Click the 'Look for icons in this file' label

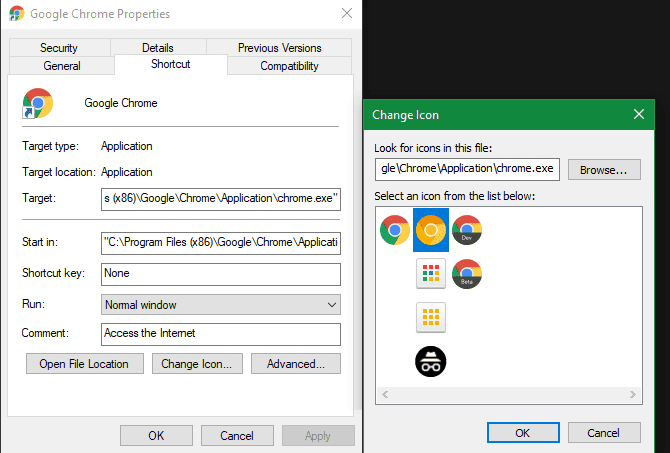(433, 148)
